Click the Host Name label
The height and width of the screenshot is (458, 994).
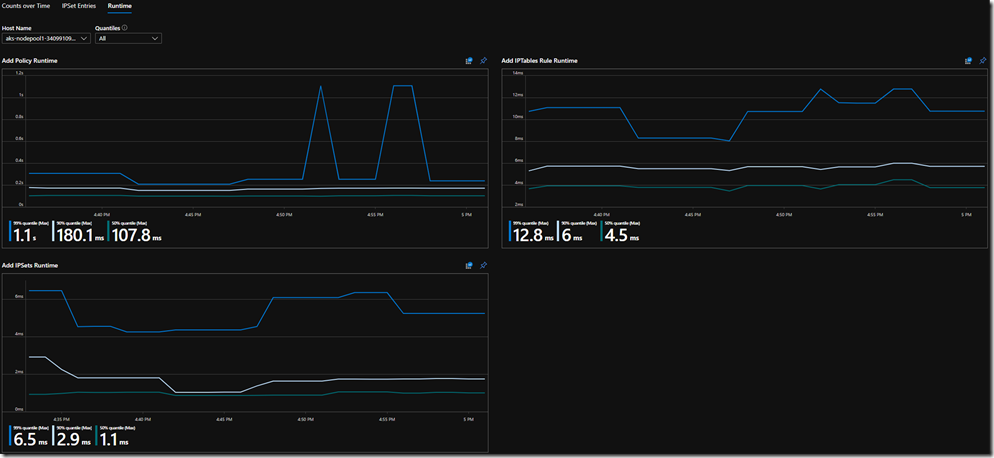pos(16,28)
